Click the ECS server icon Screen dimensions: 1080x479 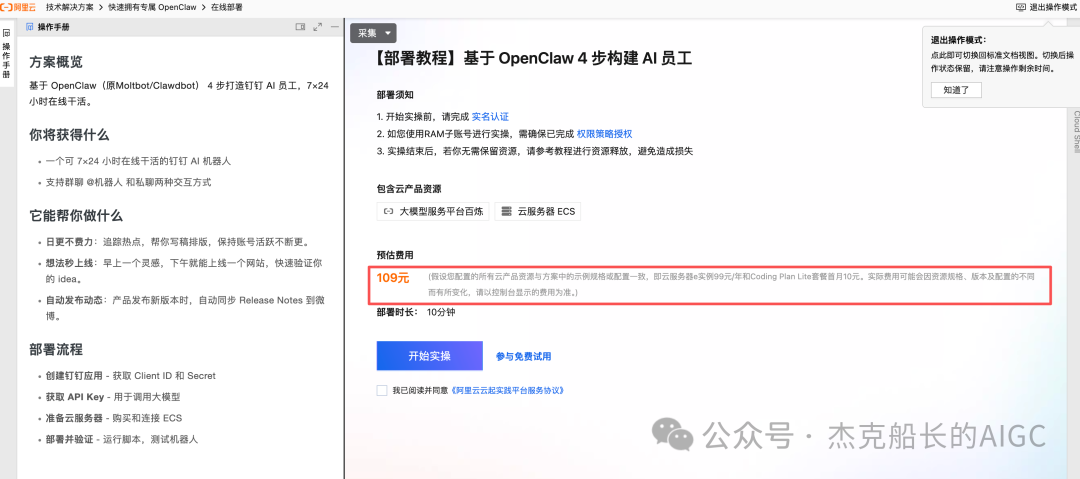point(508,212)
